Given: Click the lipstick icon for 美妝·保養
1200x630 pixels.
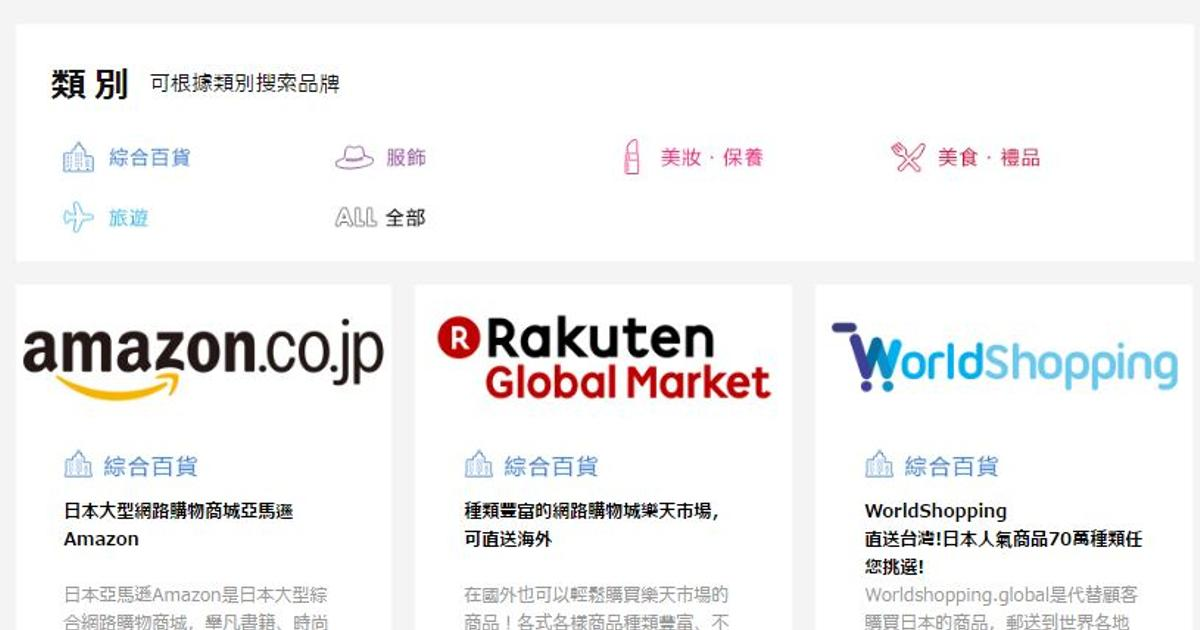Looking at the screenshot, I should (631, 158).
